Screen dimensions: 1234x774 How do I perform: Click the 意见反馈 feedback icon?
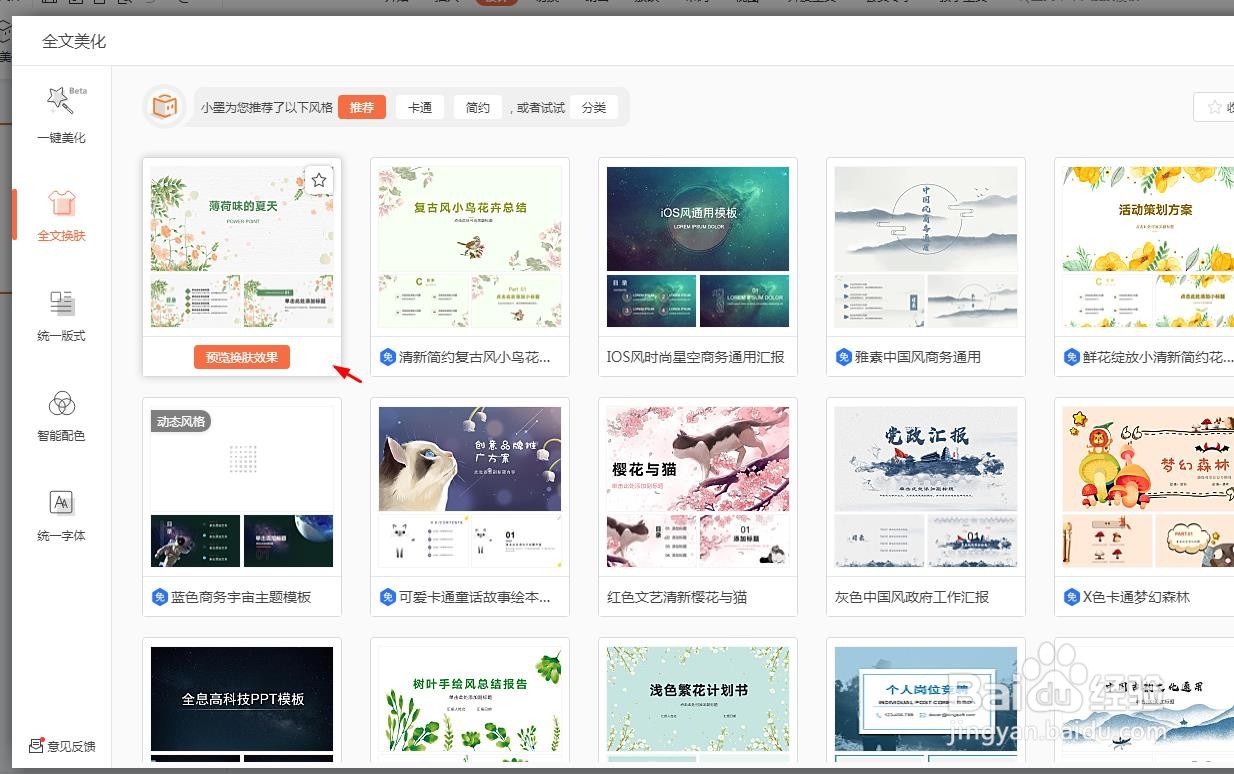36,746
